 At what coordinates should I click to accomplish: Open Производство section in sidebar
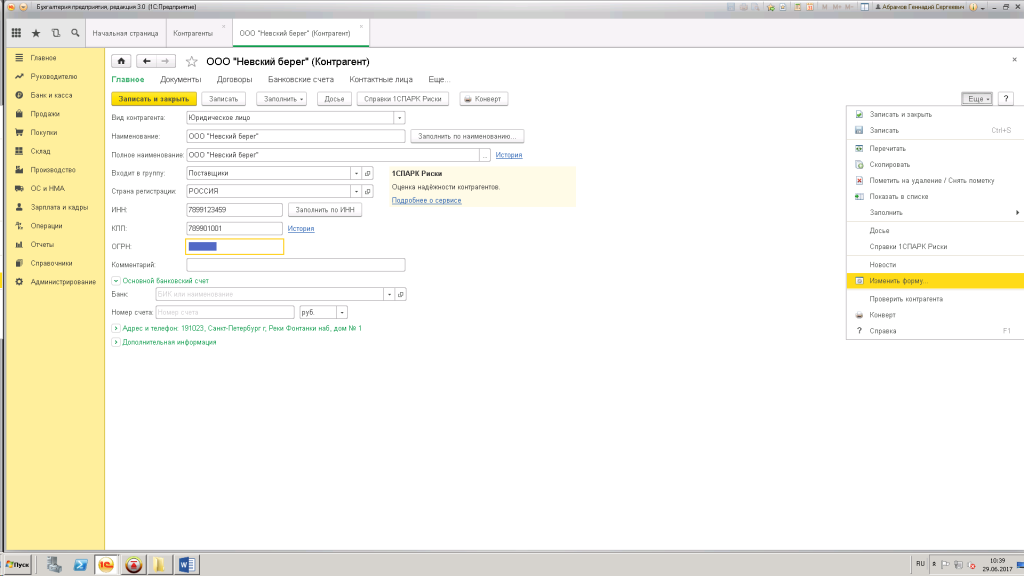pos(53,170)
